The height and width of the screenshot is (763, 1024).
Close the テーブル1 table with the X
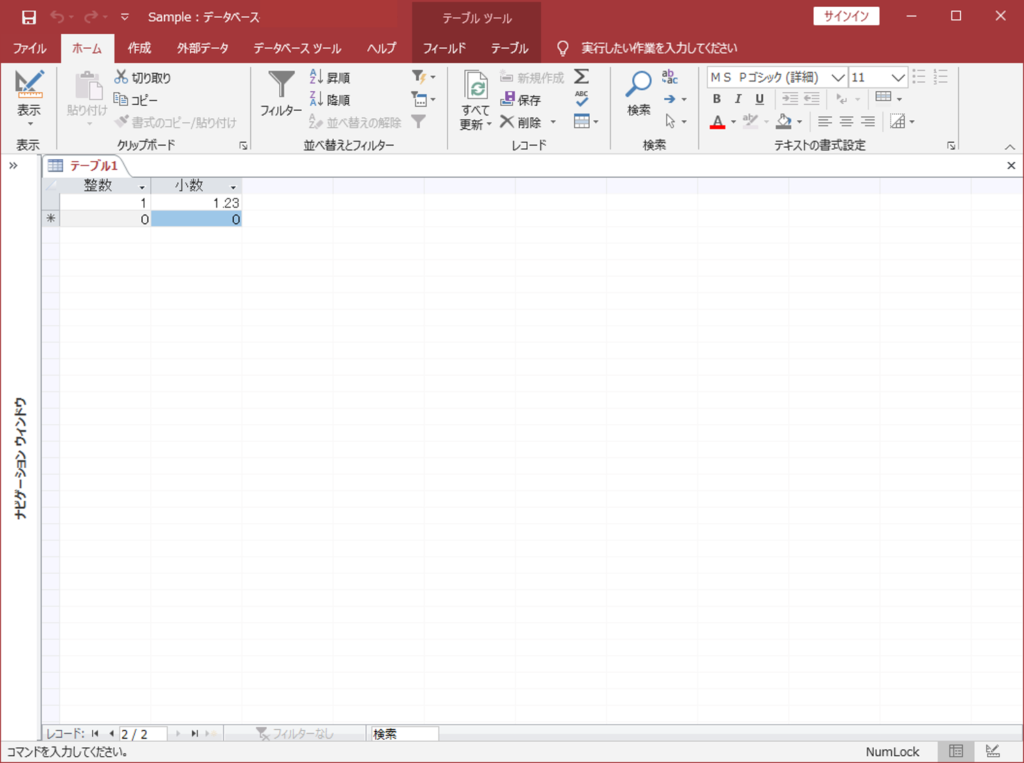(x=1011, y=166)
